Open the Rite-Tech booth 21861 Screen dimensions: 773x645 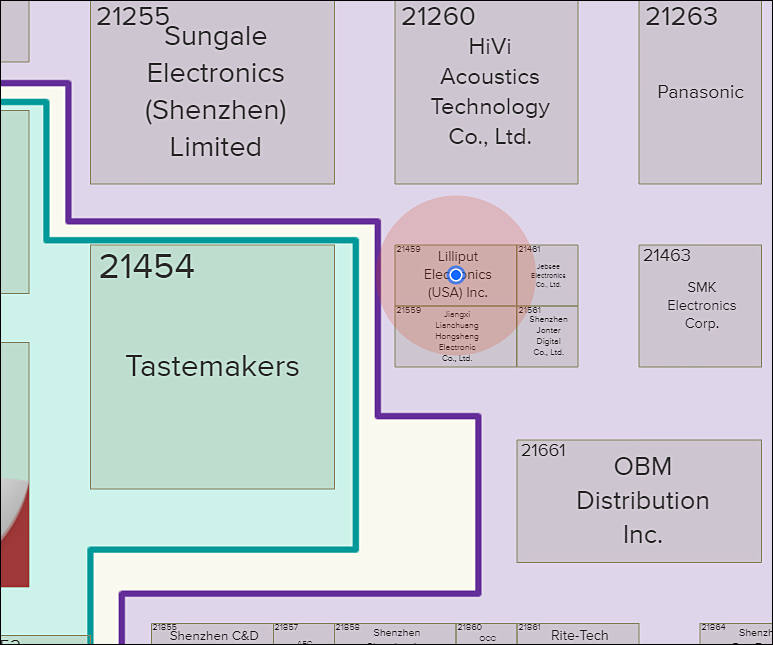click(578, 634)
